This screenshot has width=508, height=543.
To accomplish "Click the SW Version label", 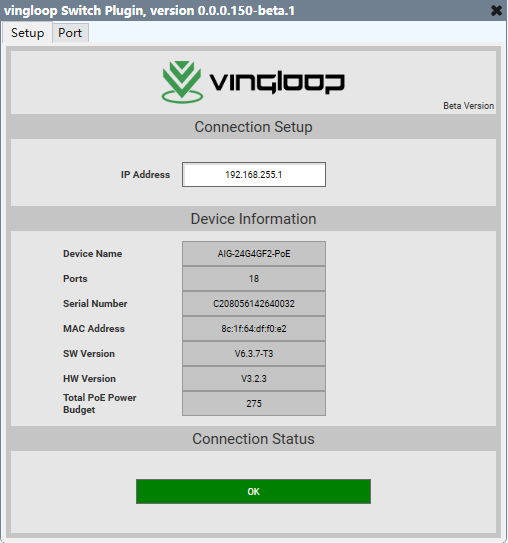I will (x=89, y=354).
